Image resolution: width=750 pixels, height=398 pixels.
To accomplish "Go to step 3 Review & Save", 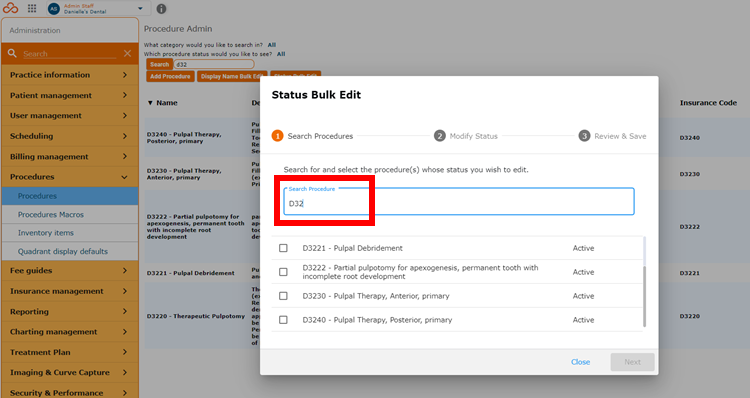I will coord(613,136).
